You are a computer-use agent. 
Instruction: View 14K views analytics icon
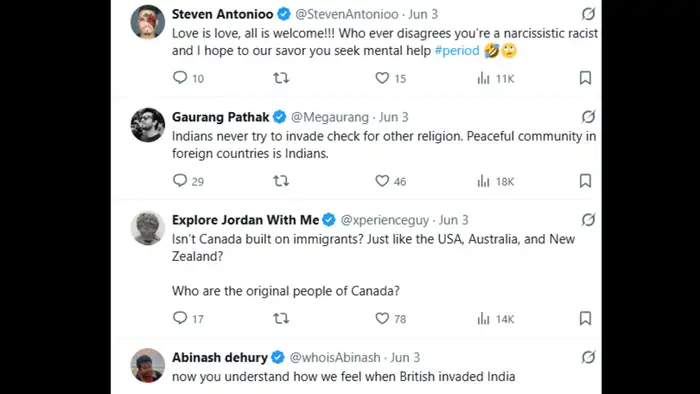pyautogui.click(x=483, y=319)
